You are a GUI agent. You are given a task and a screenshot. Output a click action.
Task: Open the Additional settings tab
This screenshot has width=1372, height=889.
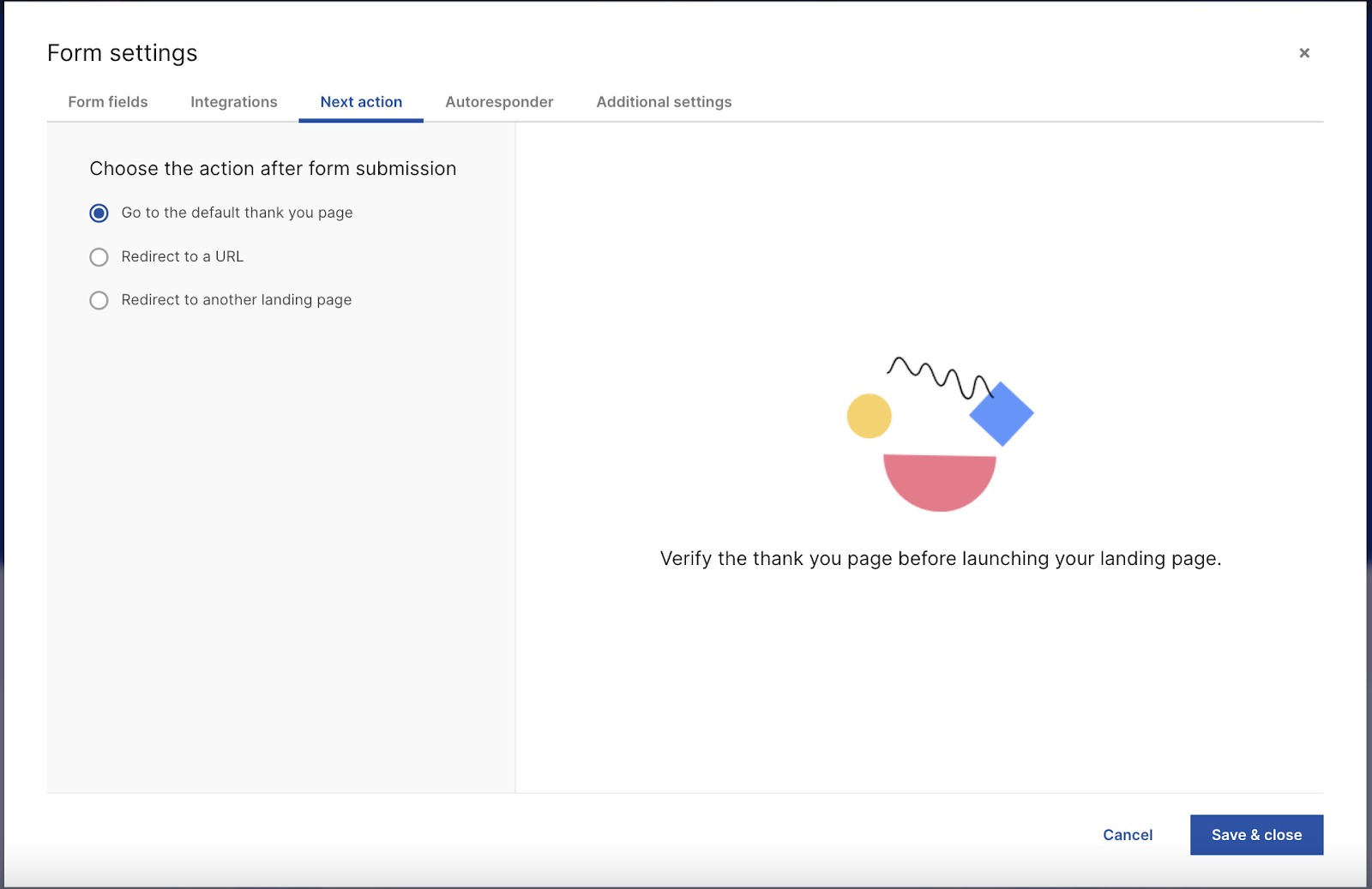[x=664, y=101]
